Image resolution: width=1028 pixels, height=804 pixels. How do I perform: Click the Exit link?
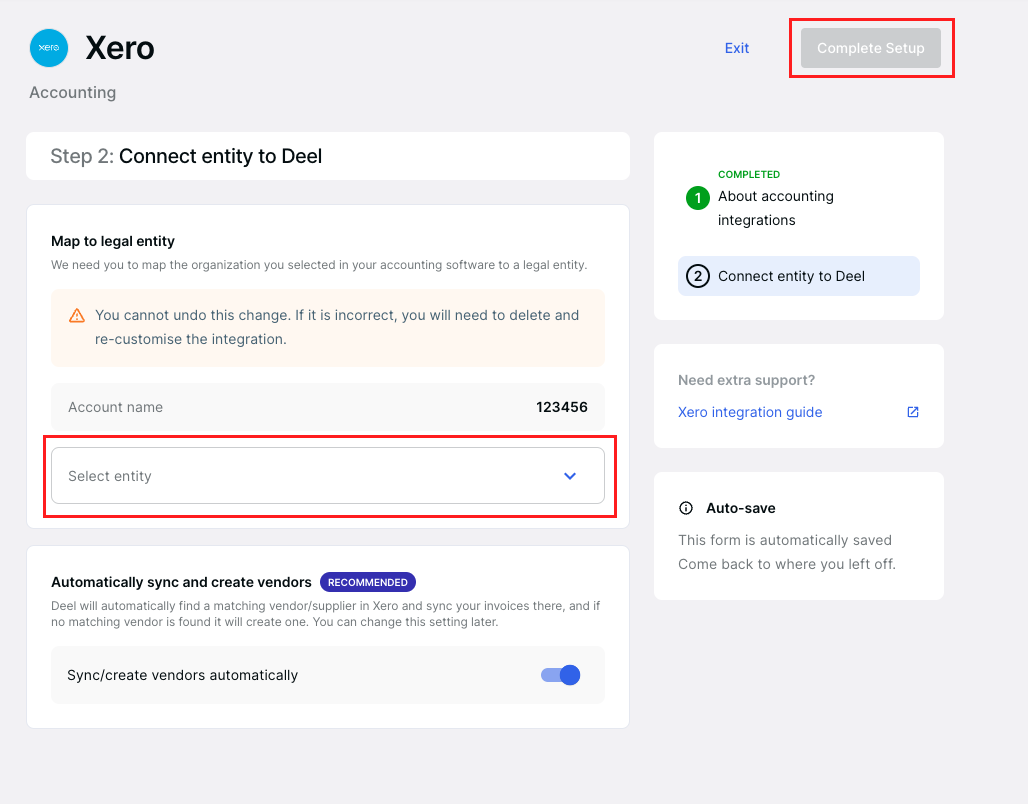coord(737,48)
